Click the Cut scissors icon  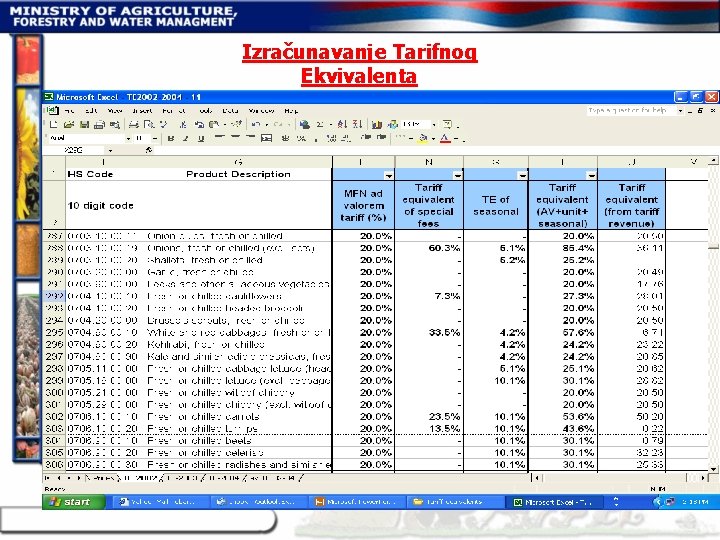coord(183,124)
